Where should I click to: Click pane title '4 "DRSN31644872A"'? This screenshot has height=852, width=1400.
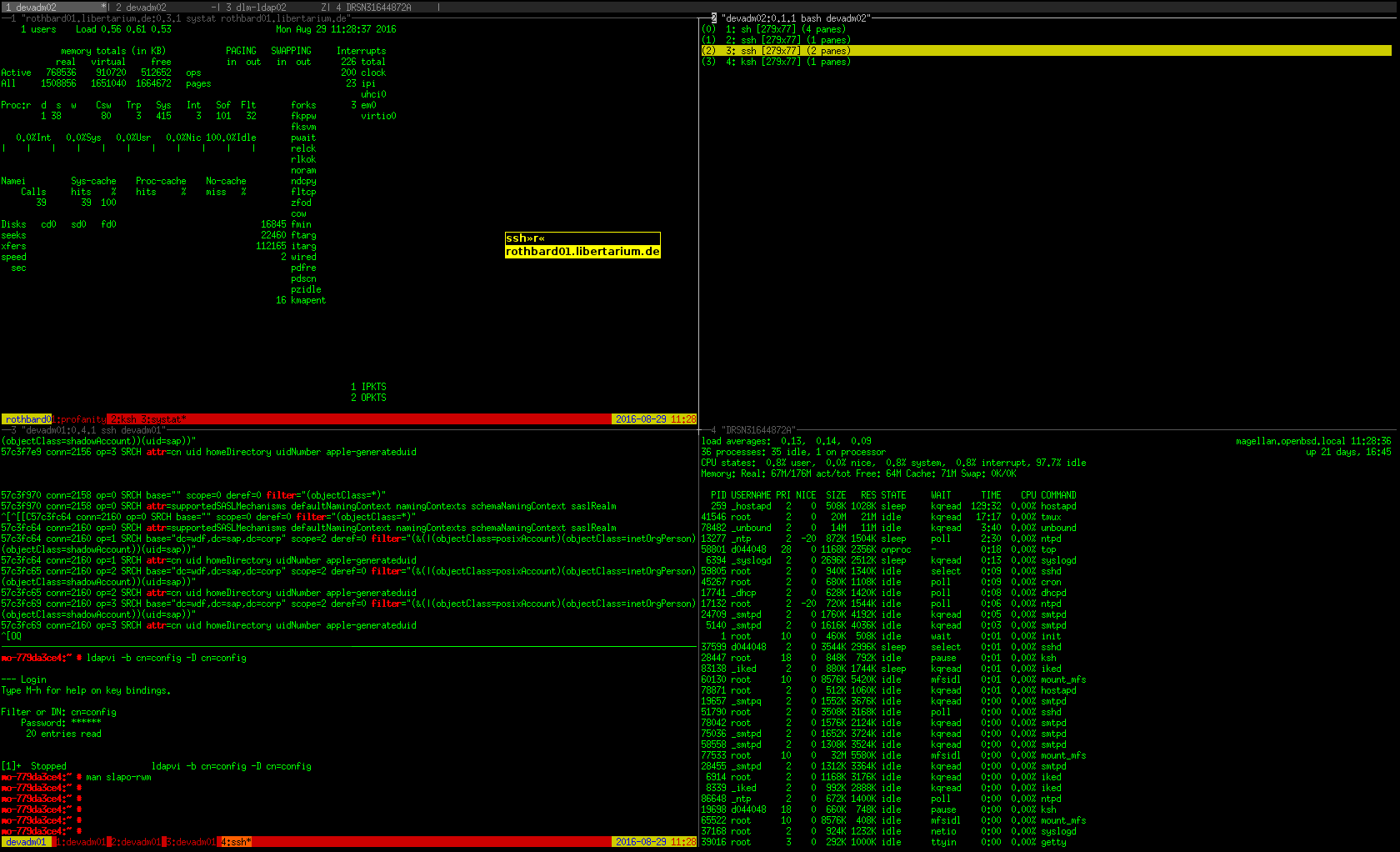click(x=754, y=430)
